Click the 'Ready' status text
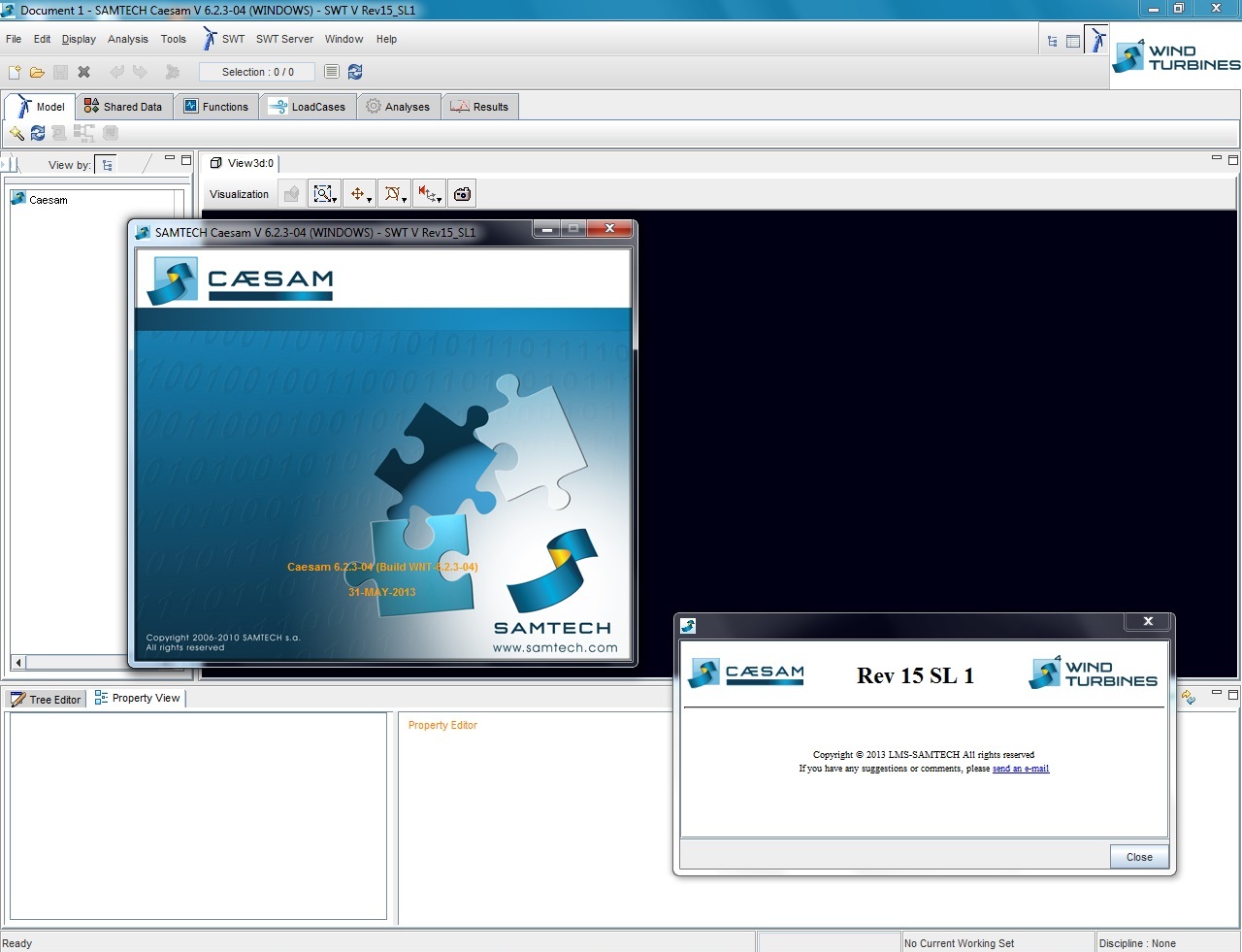Viewport: 1242px width, 952px height. (17, 943)
